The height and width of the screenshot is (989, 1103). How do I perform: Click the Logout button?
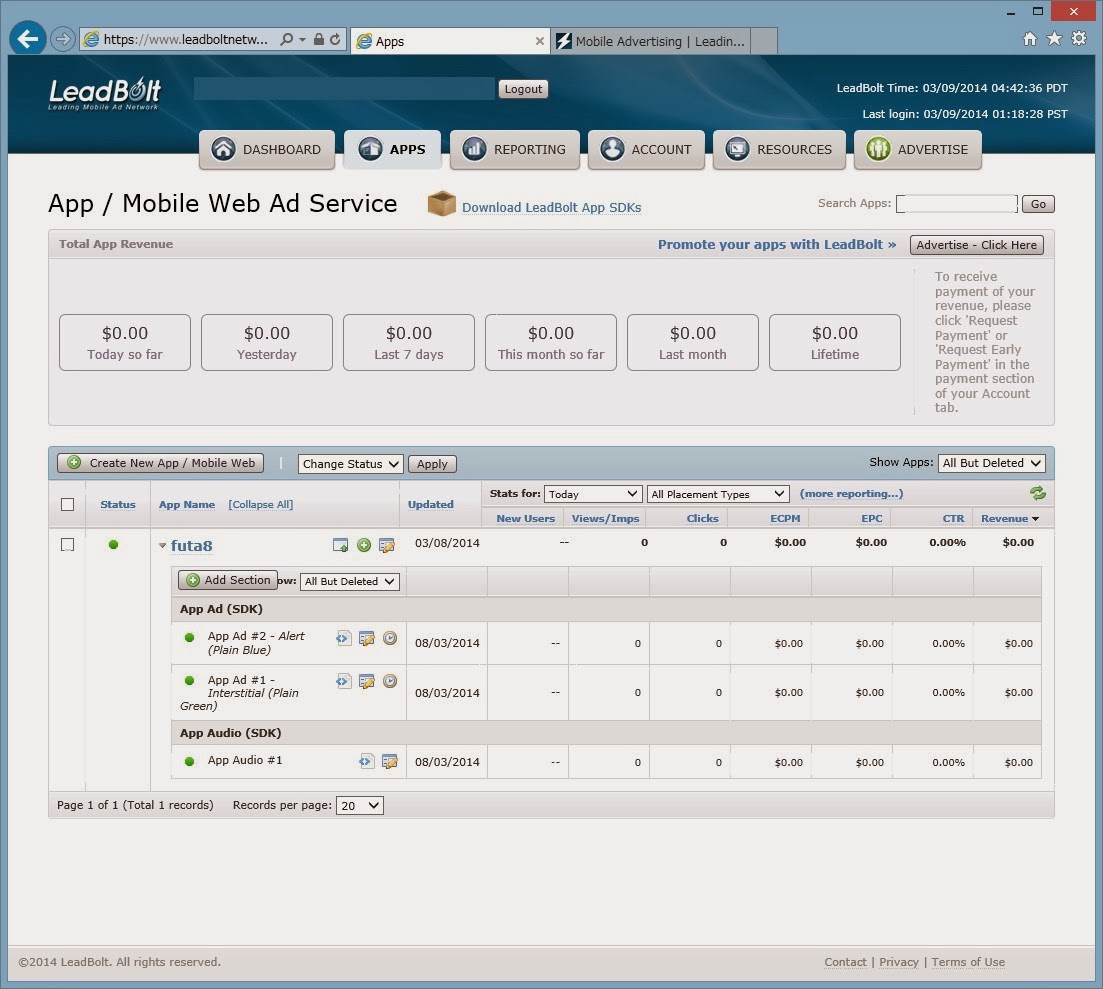pos(523,89)
